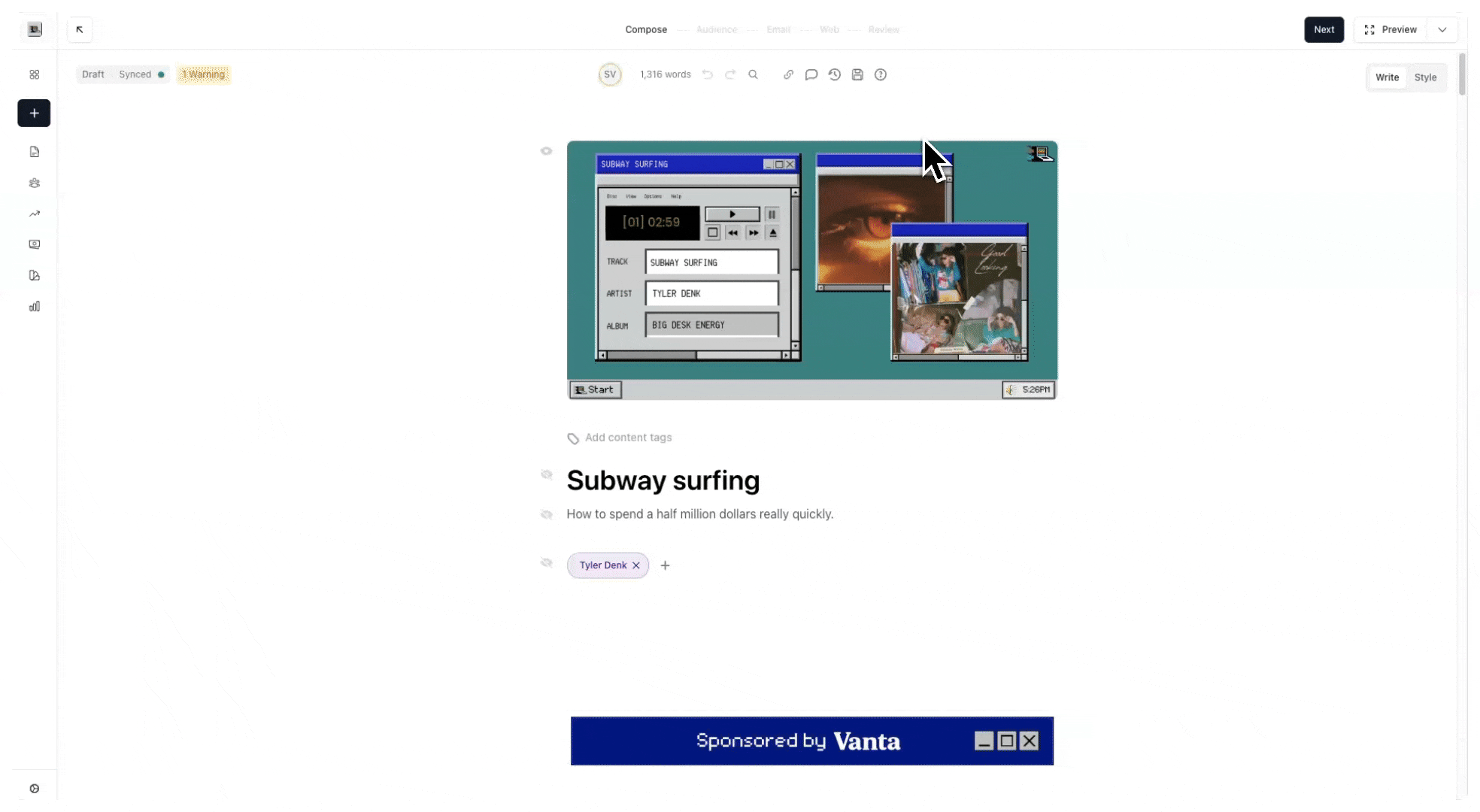1480x812 pixels.
Task: Open the posts document icon in sidebar
Action: tap(35, 152)
